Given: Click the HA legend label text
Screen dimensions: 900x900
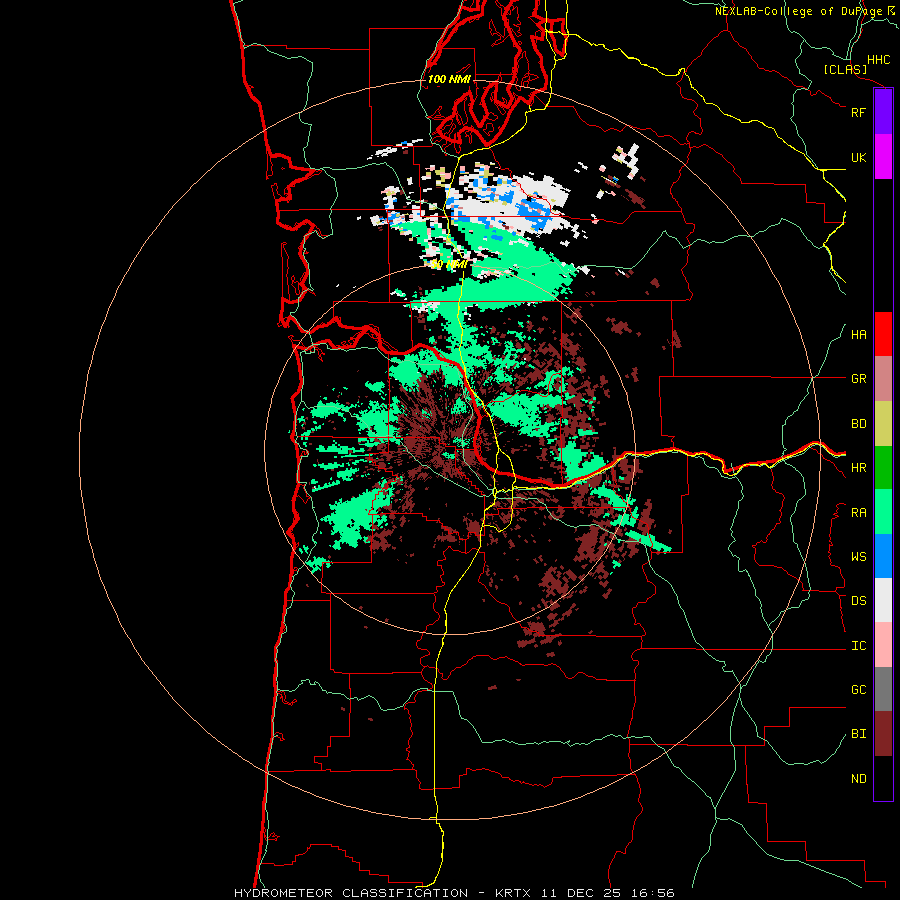Looking at the screenshot, I should (x=858, y=334).
